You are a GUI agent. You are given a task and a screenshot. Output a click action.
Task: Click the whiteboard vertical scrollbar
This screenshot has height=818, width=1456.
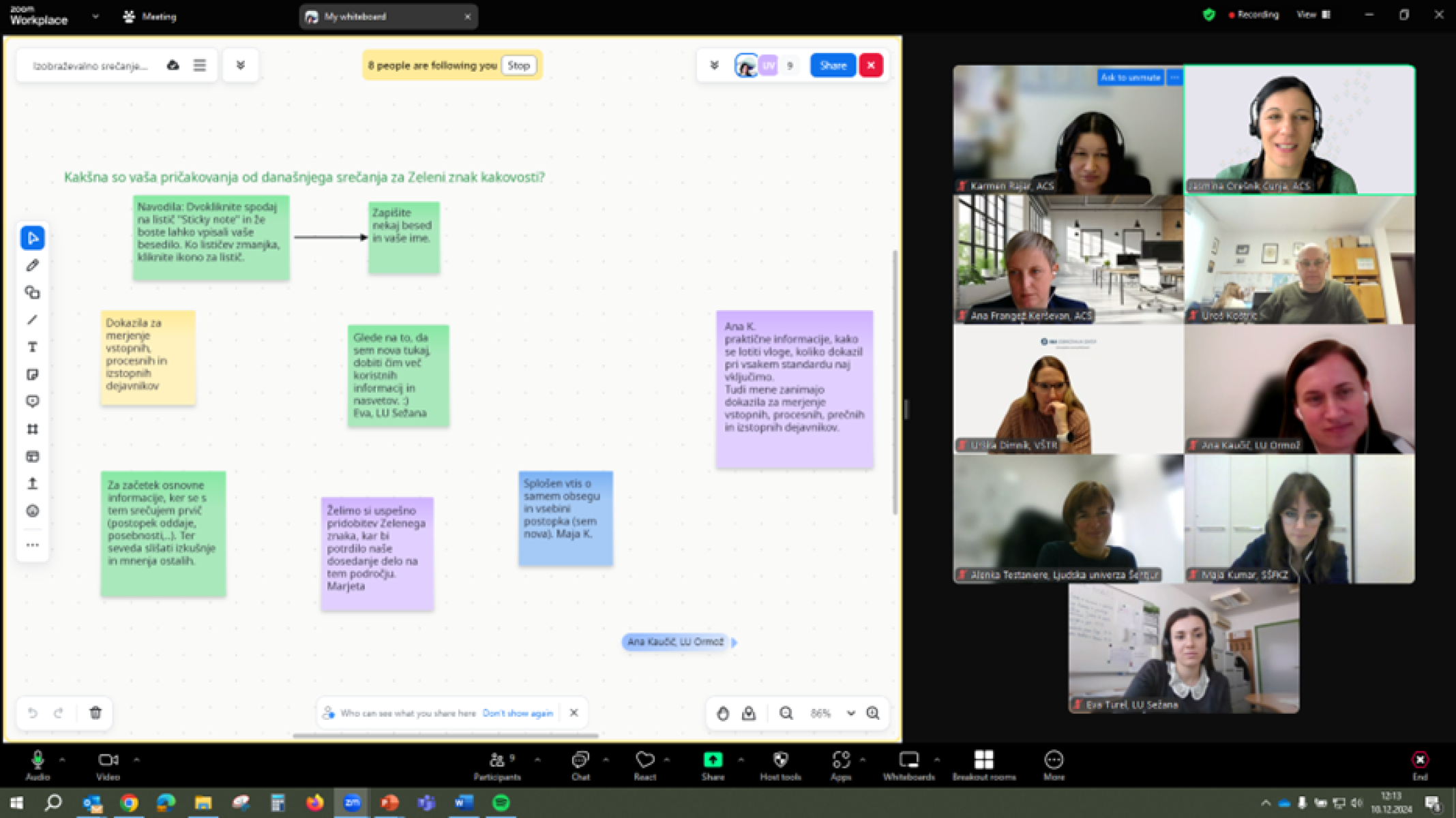click(x=895, y=382)
